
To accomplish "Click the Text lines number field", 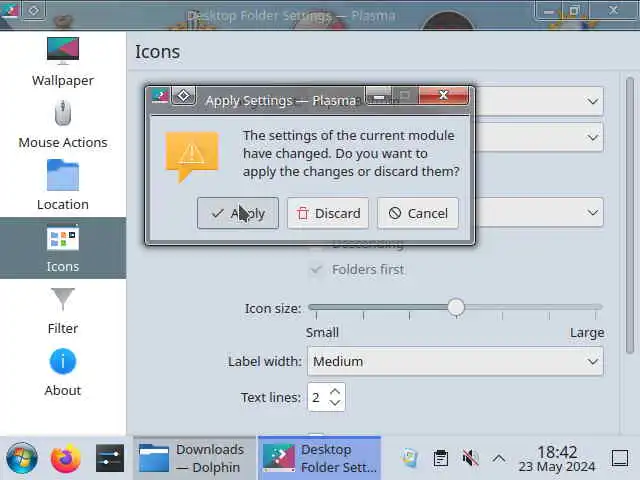I will coord(317,397).
